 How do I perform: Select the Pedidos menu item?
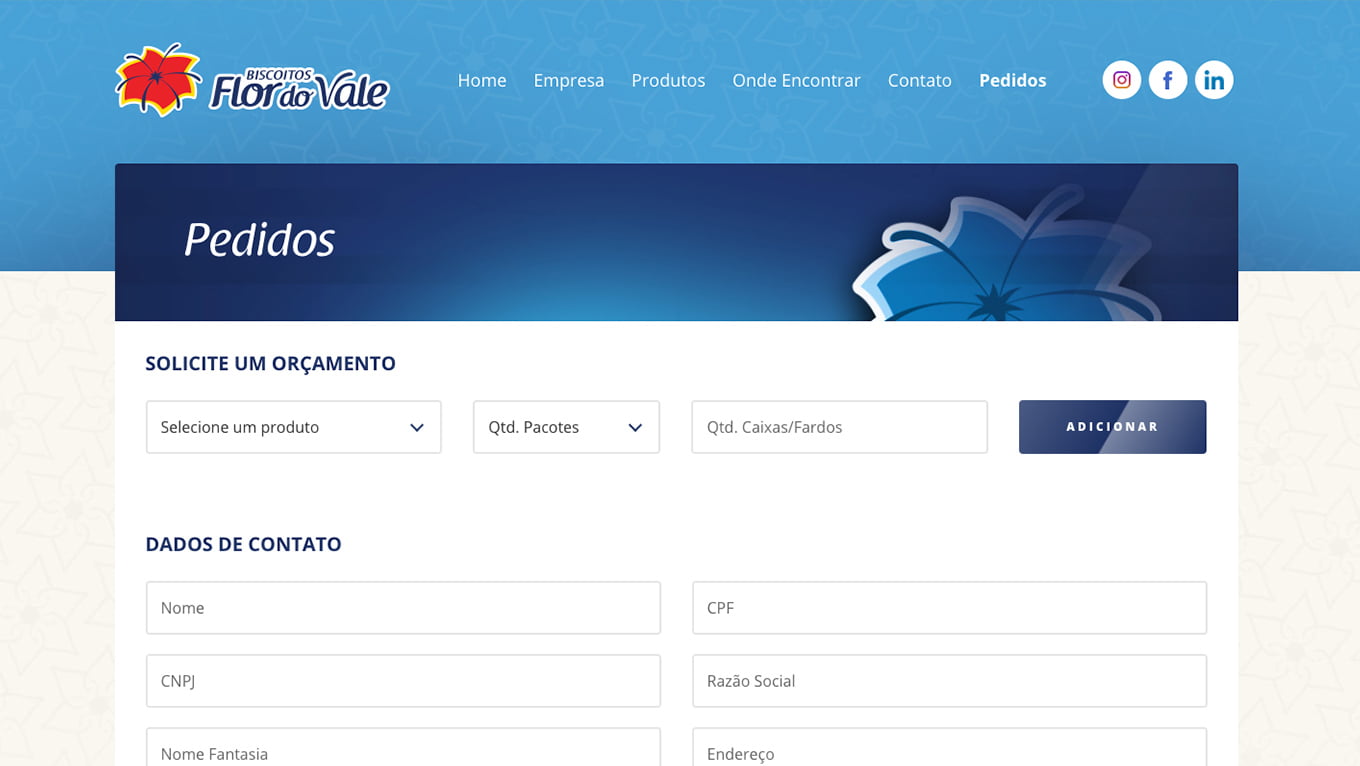pyautogui.click(x=1012, y=81)
